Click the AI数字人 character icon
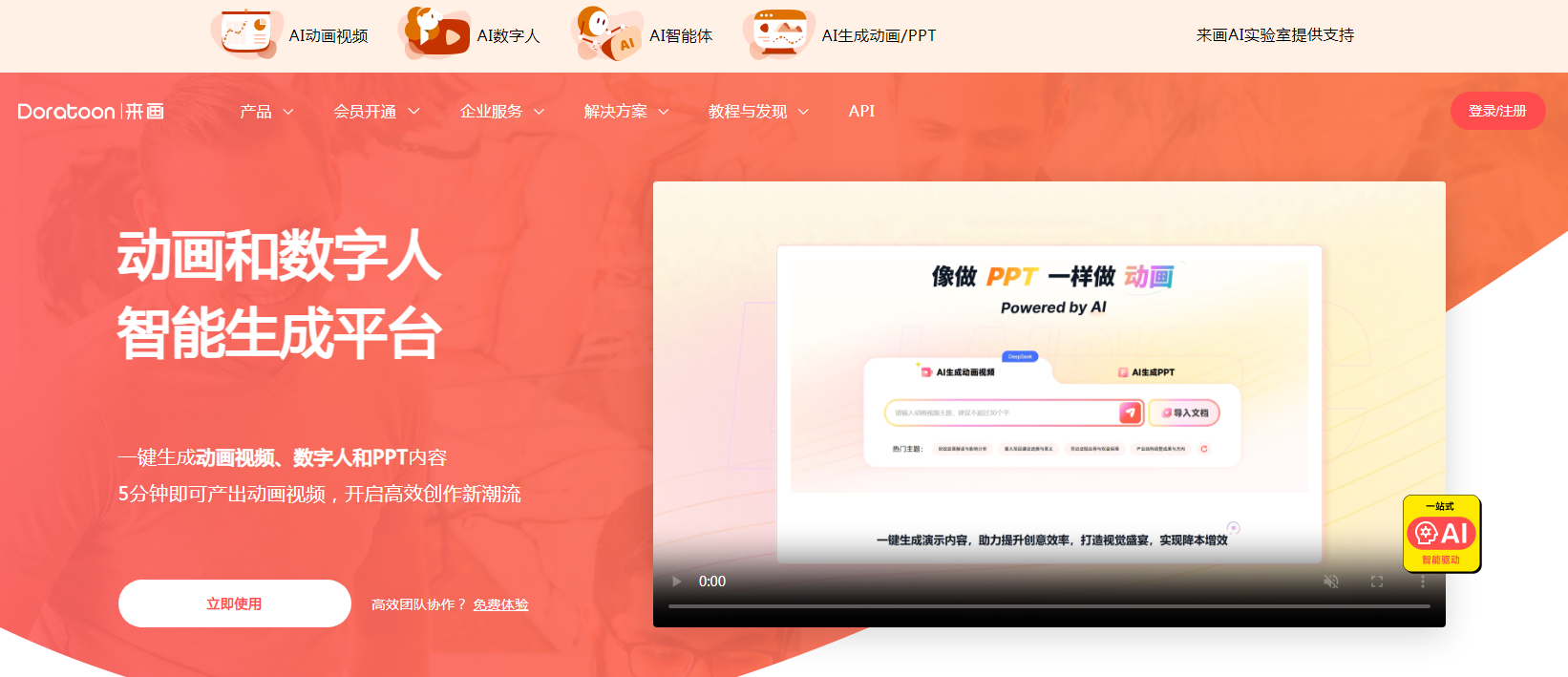Screen dimensions: 1568x677 (435, 32)
